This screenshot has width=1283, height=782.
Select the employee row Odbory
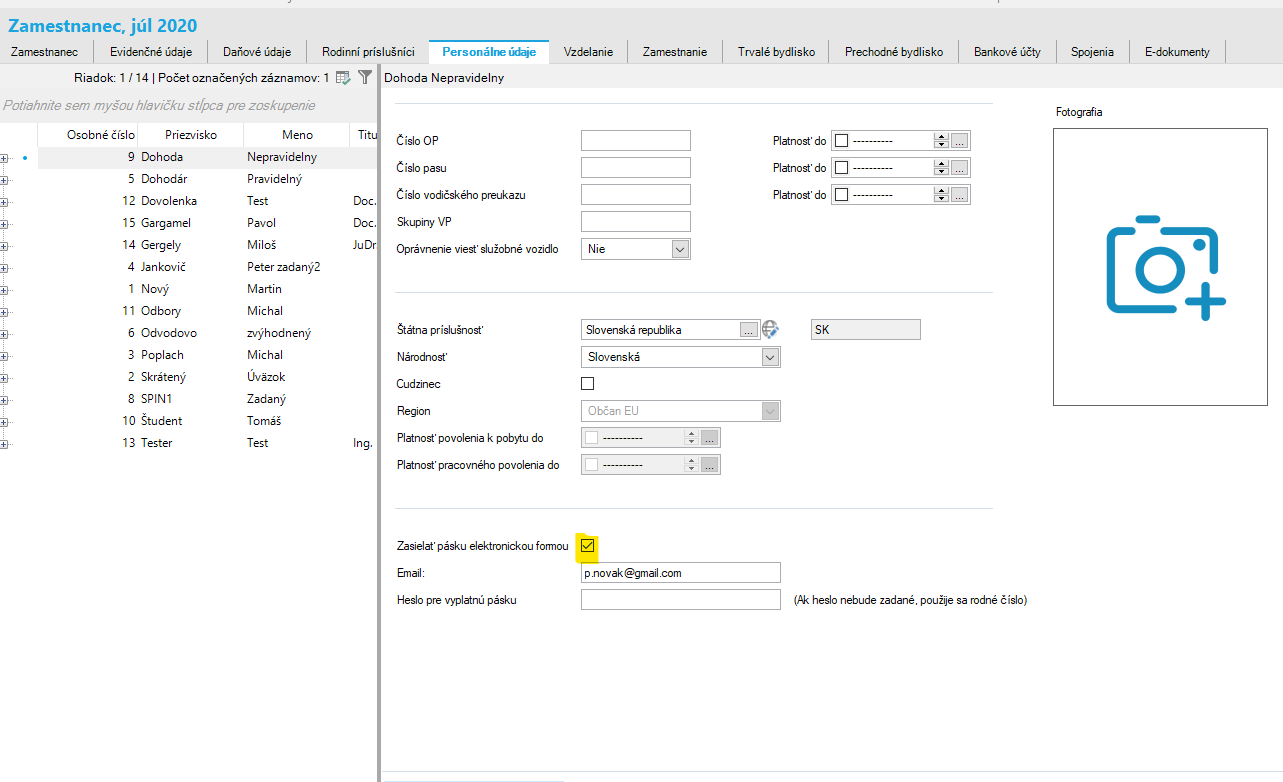207,311
